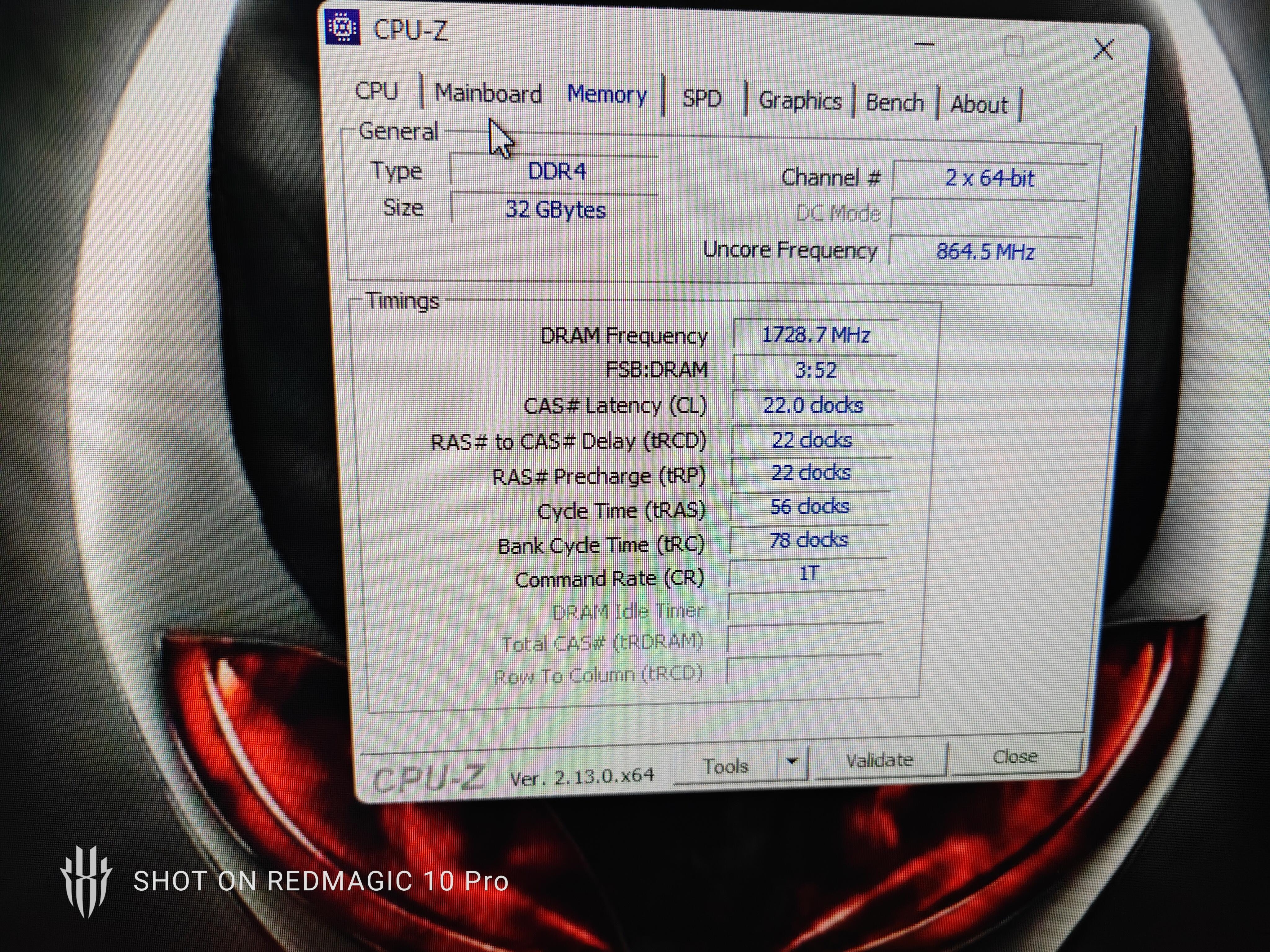Select the Memory tab
This screenshot has height=952, width=1270.
point(607,95)
